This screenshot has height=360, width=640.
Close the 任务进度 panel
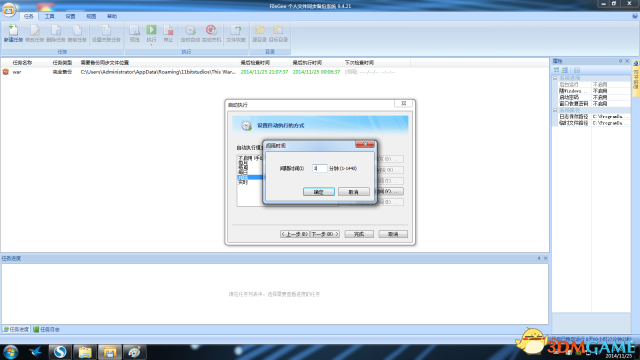point(546,258)
